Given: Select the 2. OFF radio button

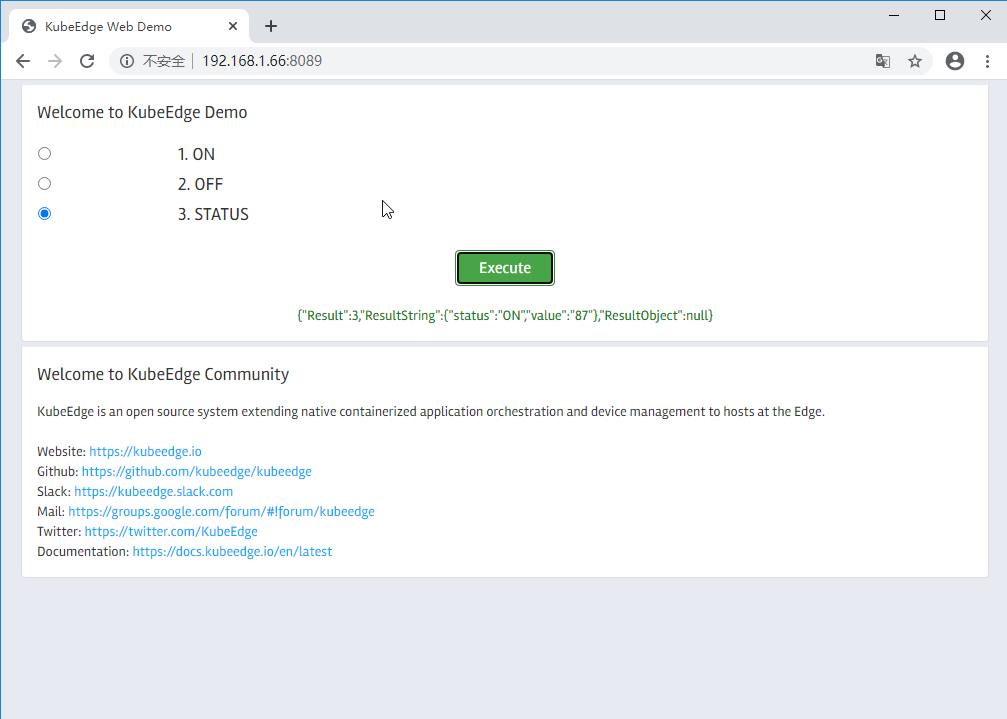Looking at the screenshot, I should pos(44,184).
